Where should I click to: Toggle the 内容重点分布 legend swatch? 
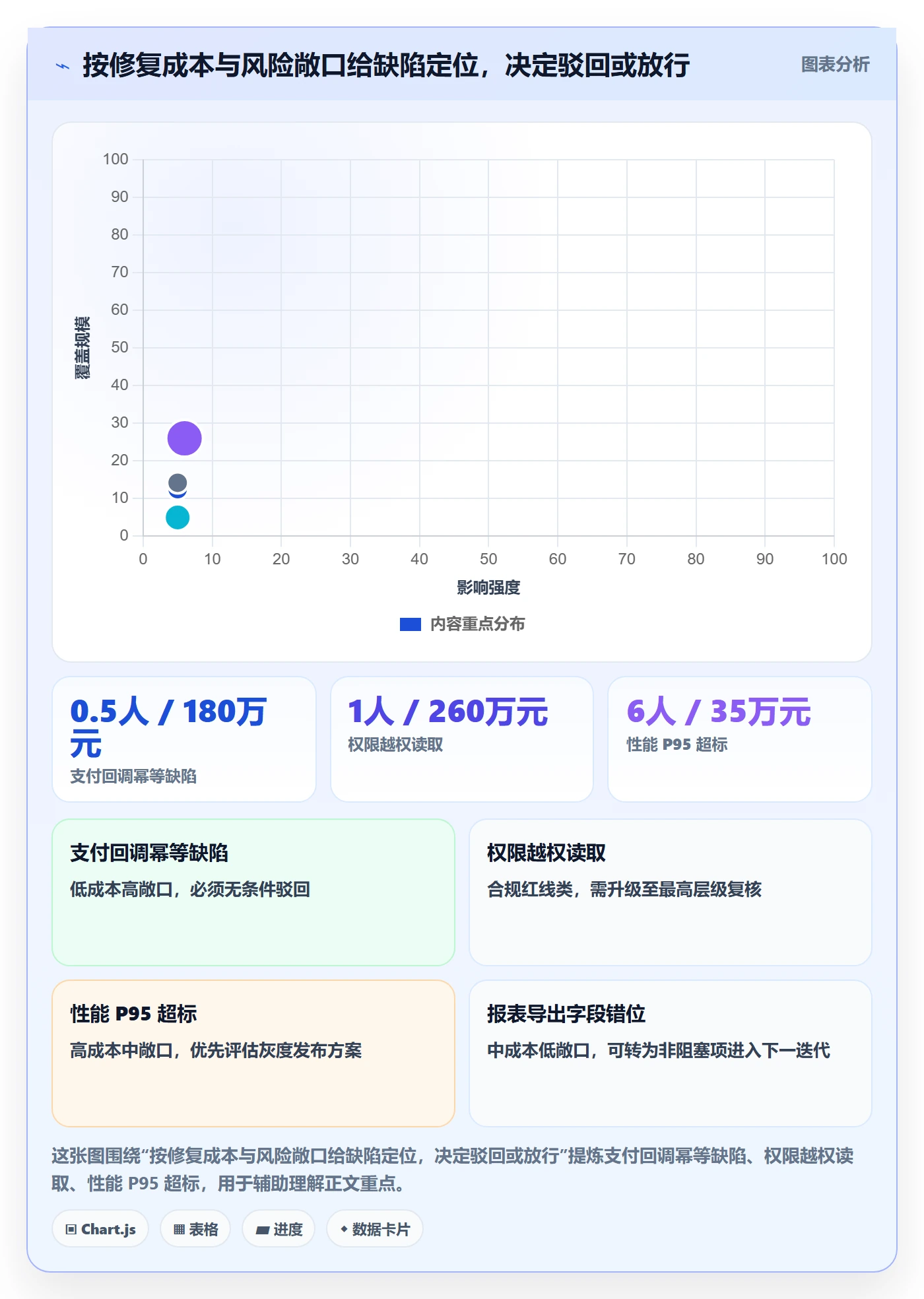410,624
